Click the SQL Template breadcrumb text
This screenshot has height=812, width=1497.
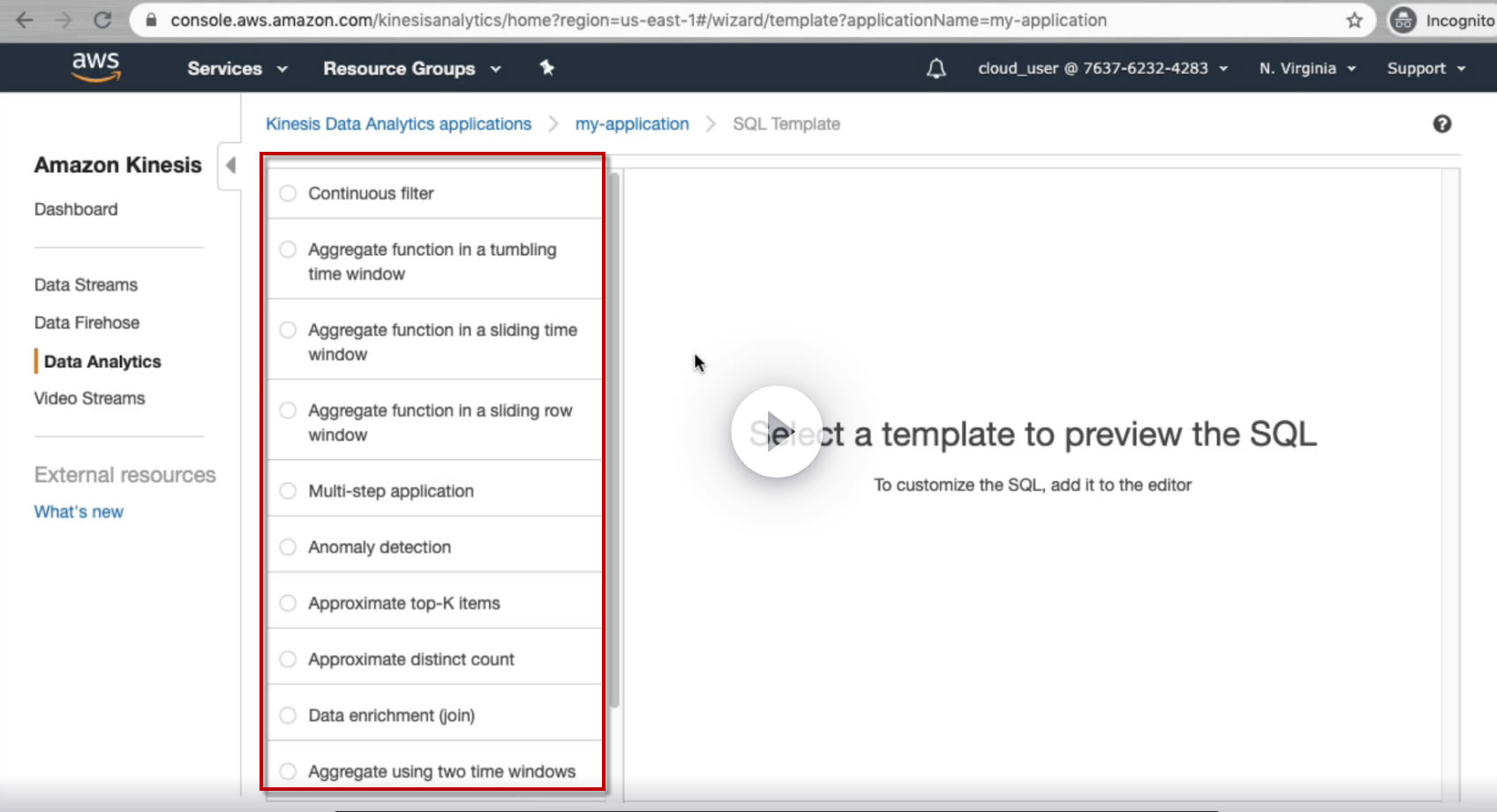click(x=786, y=124)
